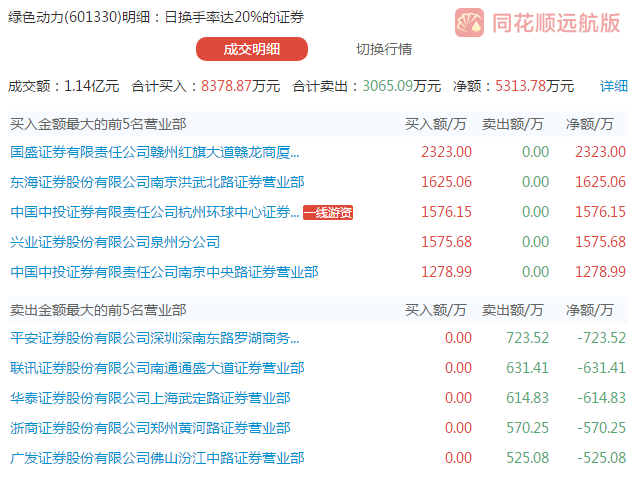Viewport: 637px width, 480px height.
Task: Click net value -525.08 in 广发证券 row
Action: (x=602, y=458)
